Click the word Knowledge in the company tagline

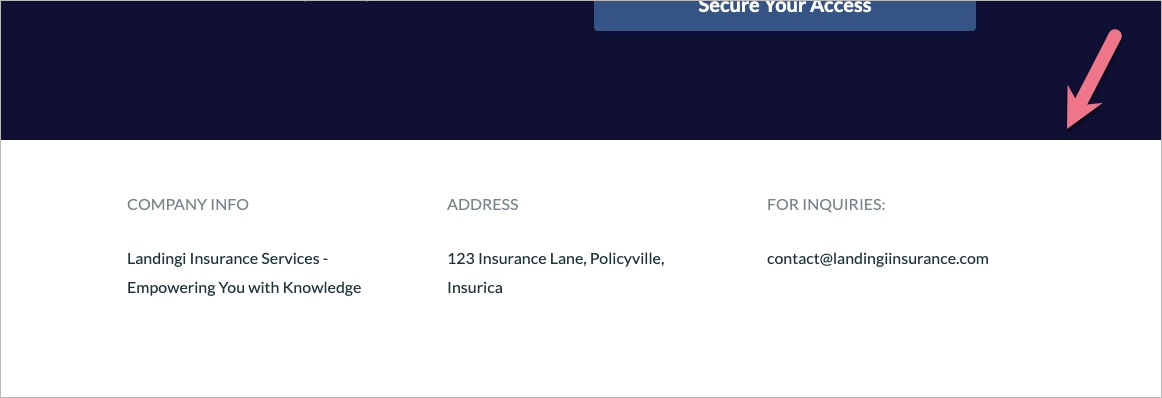pyautogui.click(x=323, y=288)
